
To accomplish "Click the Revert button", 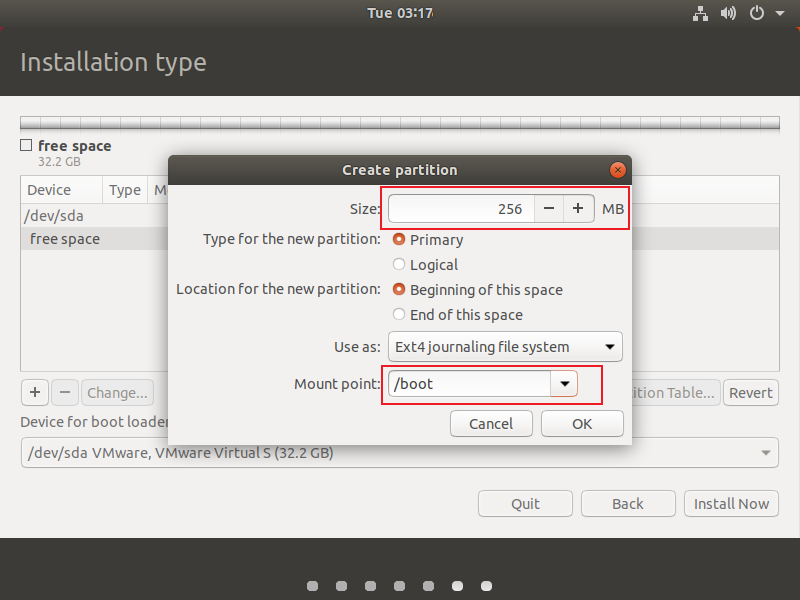I will pos(751,392).
